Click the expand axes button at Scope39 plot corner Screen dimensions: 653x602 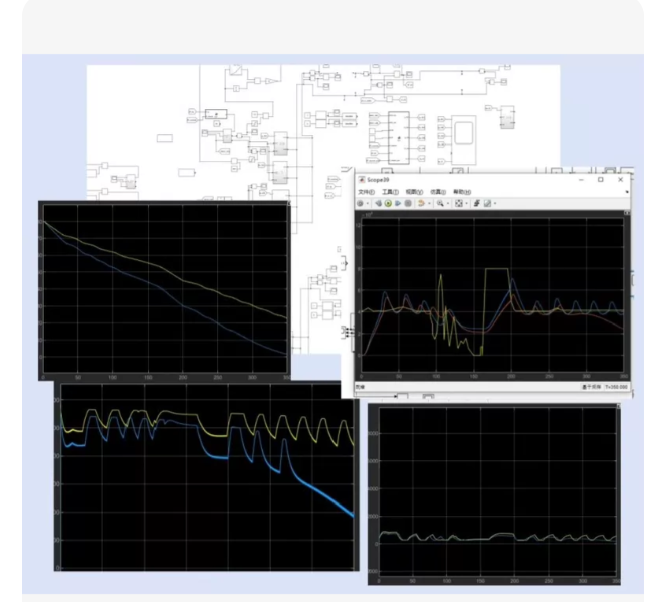pyautogui.click(x=627, y=213)
